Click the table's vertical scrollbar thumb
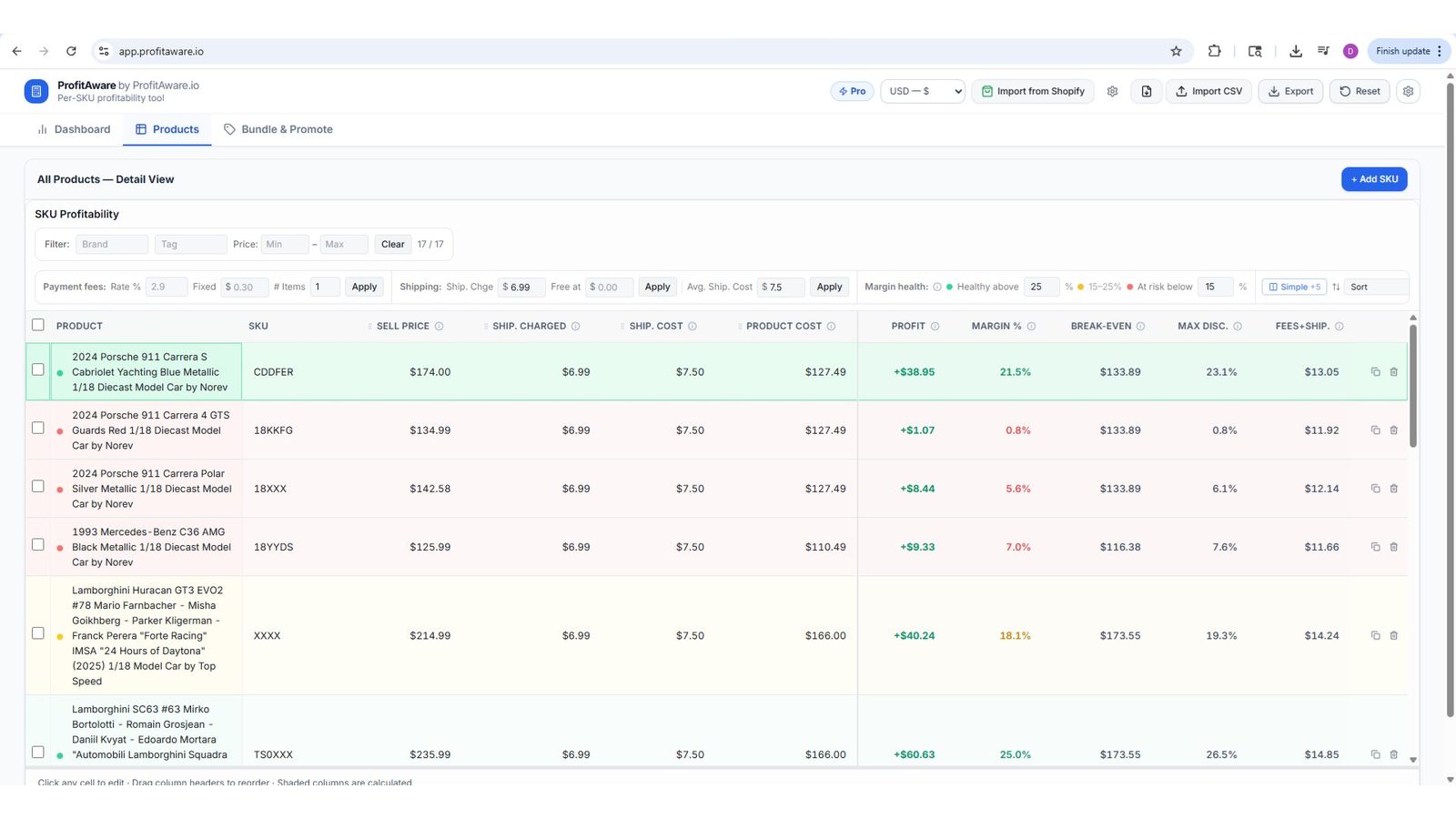Screen dimensions: 1456x819 coord(1412,386)
